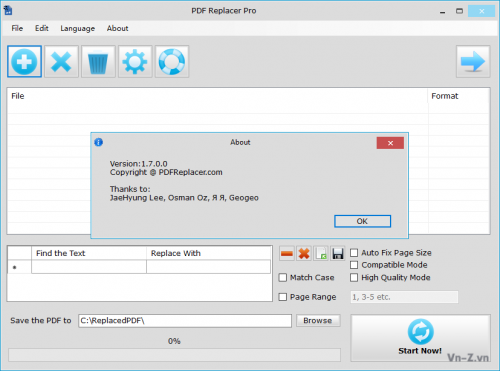Click the Copyright @ PDFReplacer.com text
Screen dimensions: 500x371
point(166,172)
